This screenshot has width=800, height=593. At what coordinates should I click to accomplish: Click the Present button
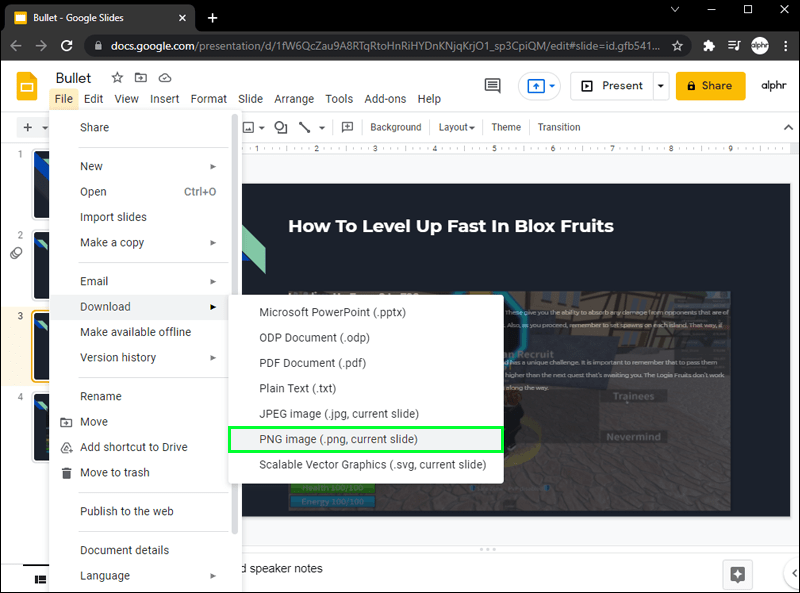(x=612, y=86)
